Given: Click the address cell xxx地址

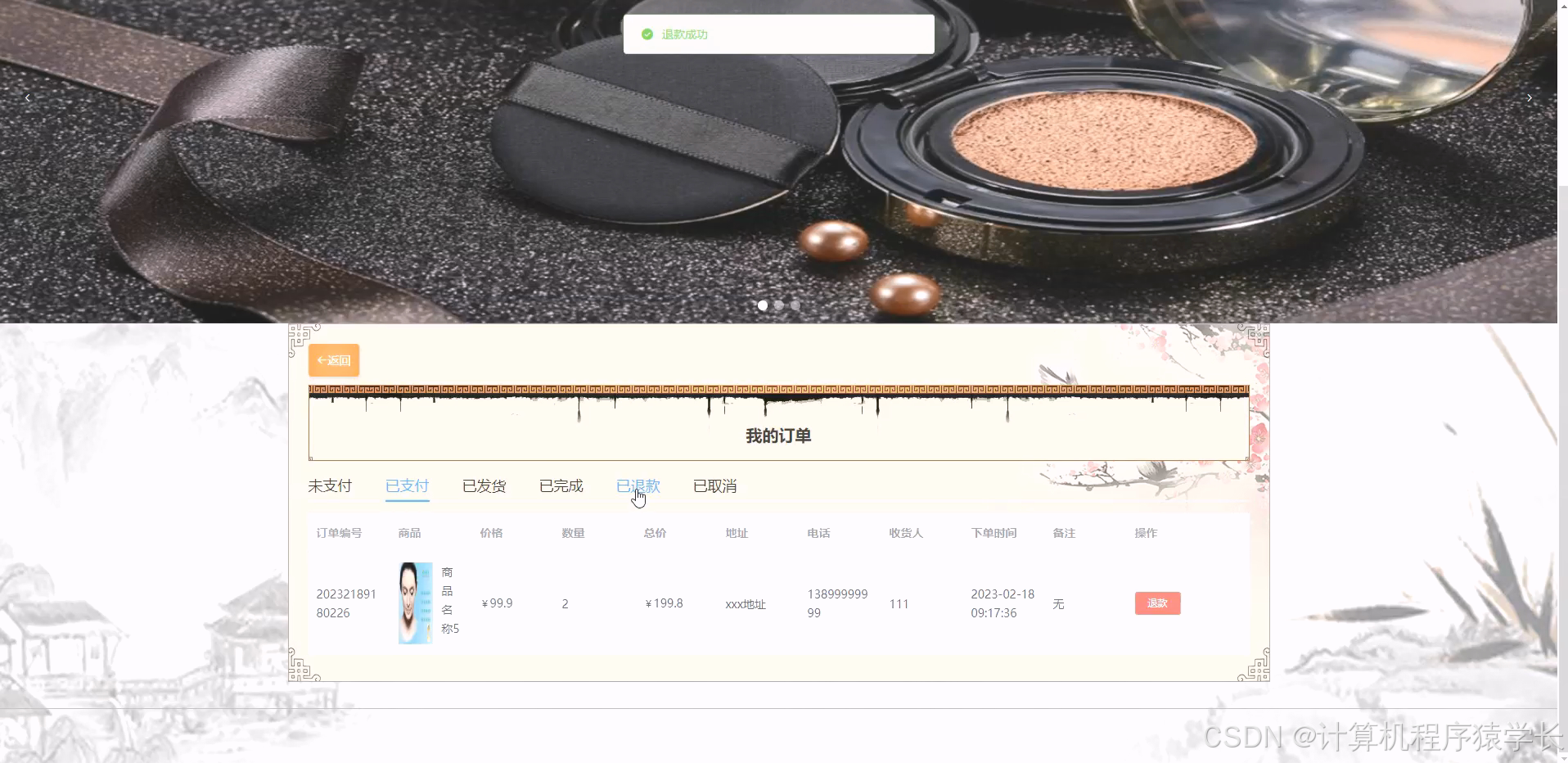Looking at the screenshot, I should click(746, 604).
